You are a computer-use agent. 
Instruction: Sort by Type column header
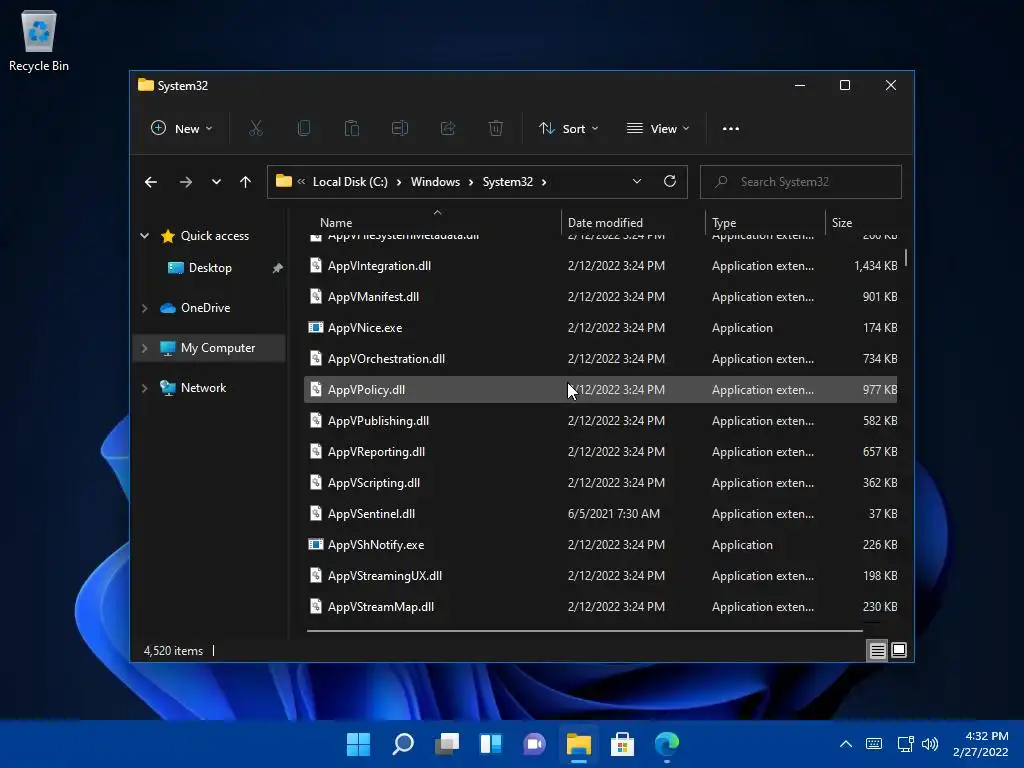coord(724,223)
